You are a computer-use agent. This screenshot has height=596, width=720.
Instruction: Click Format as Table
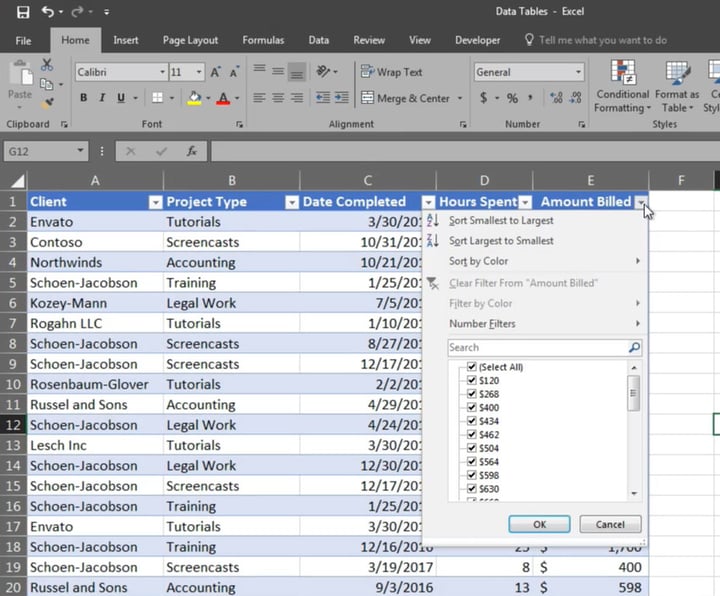(x=677, y=86)
